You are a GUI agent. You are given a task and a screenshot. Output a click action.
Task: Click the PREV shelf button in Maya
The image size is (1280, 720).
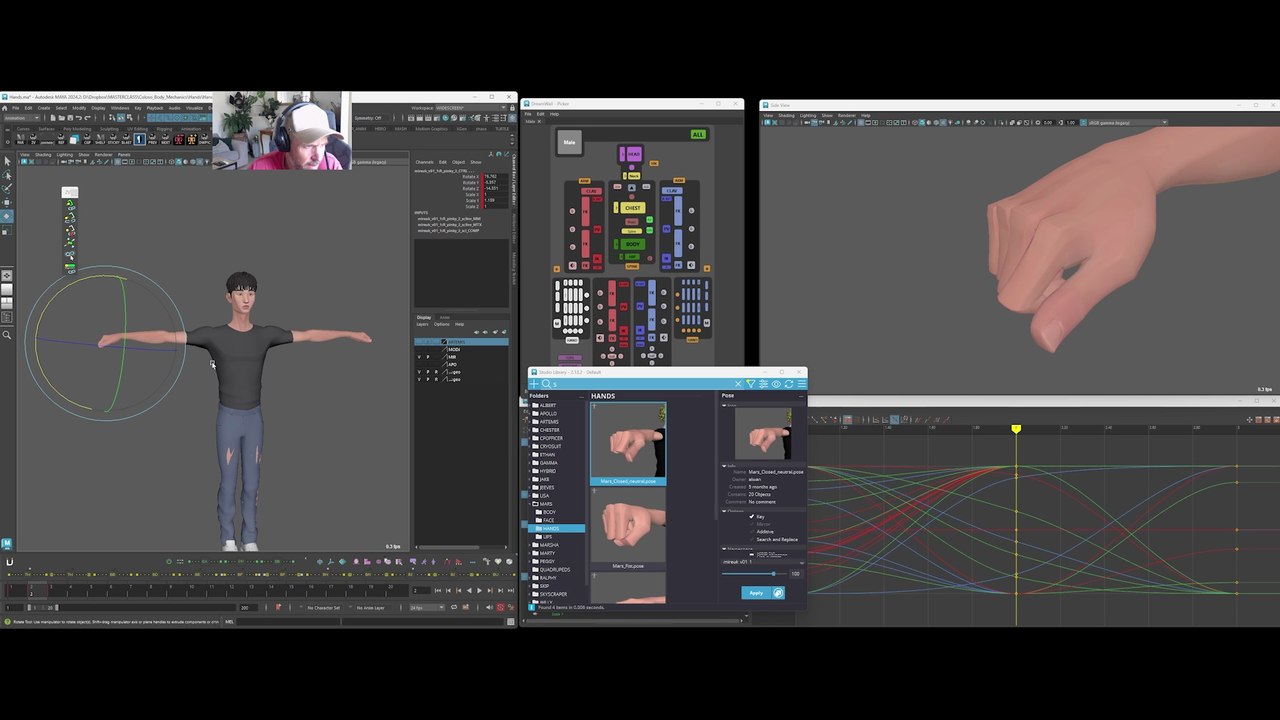152,139
